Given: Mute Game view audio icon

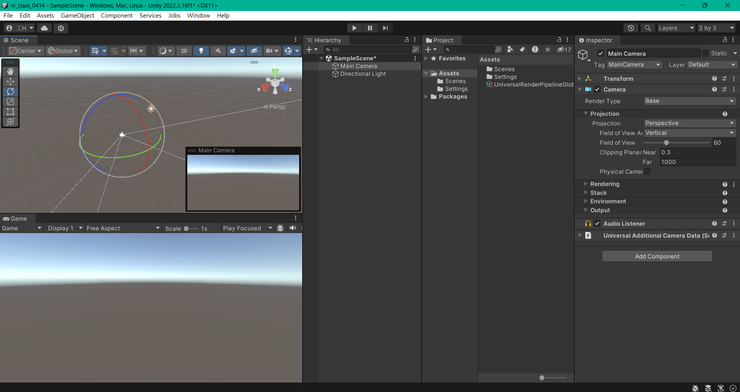Looking at the screenshot, I should coord(293,228).
